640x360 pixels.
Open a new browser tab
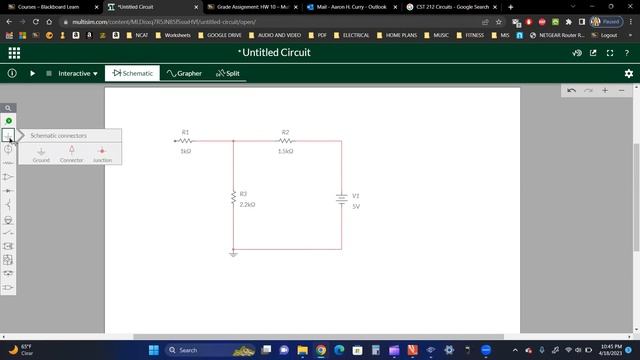tap(510, 7)
